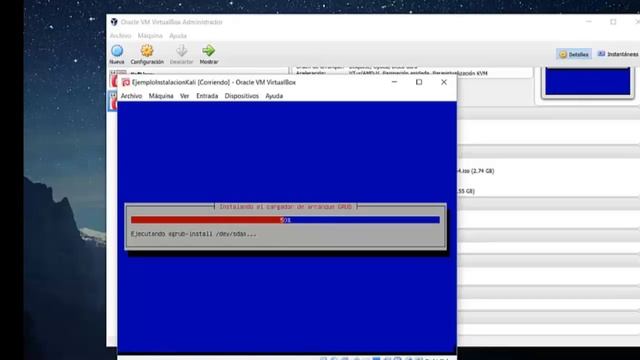This screenshot has height=360, width=640.
Task: Click the Mostrar green arrow icon
Action: coord(209,51)
